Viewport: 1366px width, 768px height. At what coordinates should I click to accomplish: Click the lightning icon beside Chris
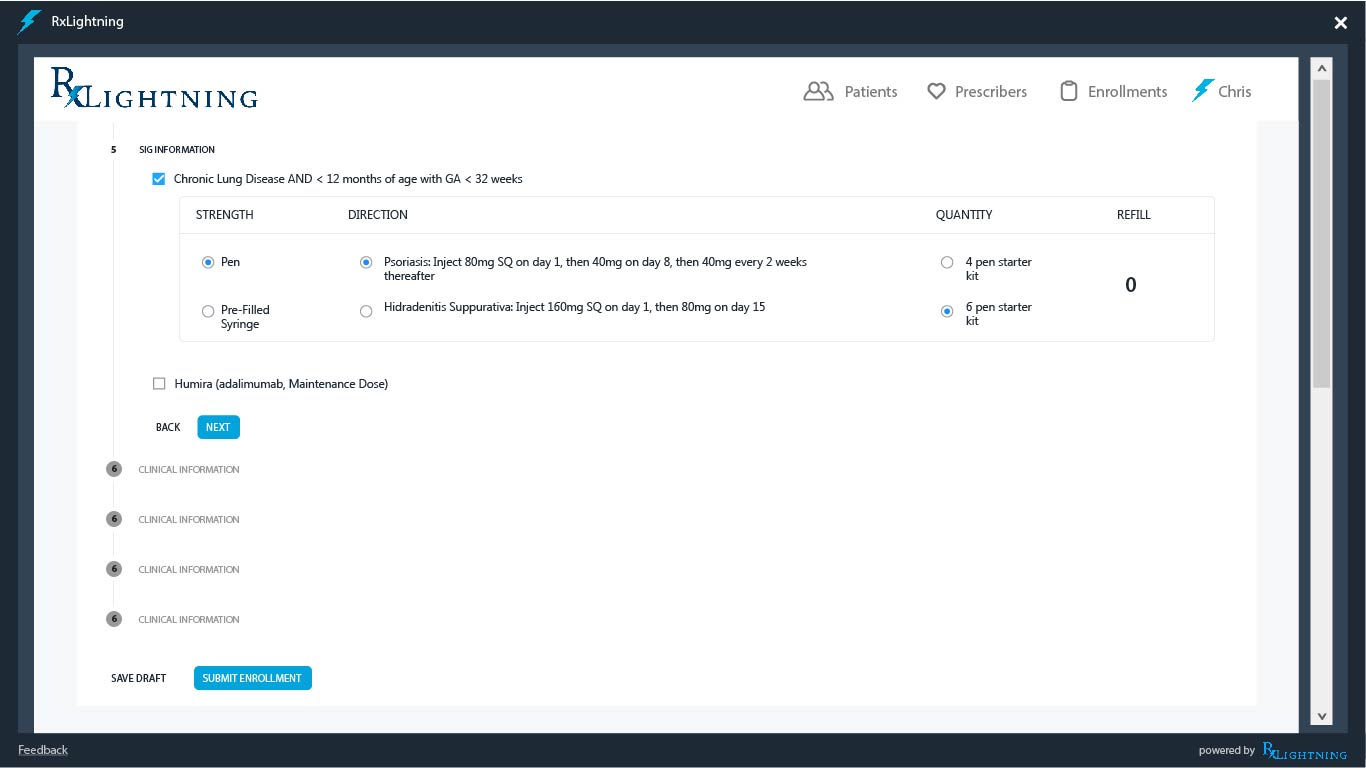(x=1202, y=91)
